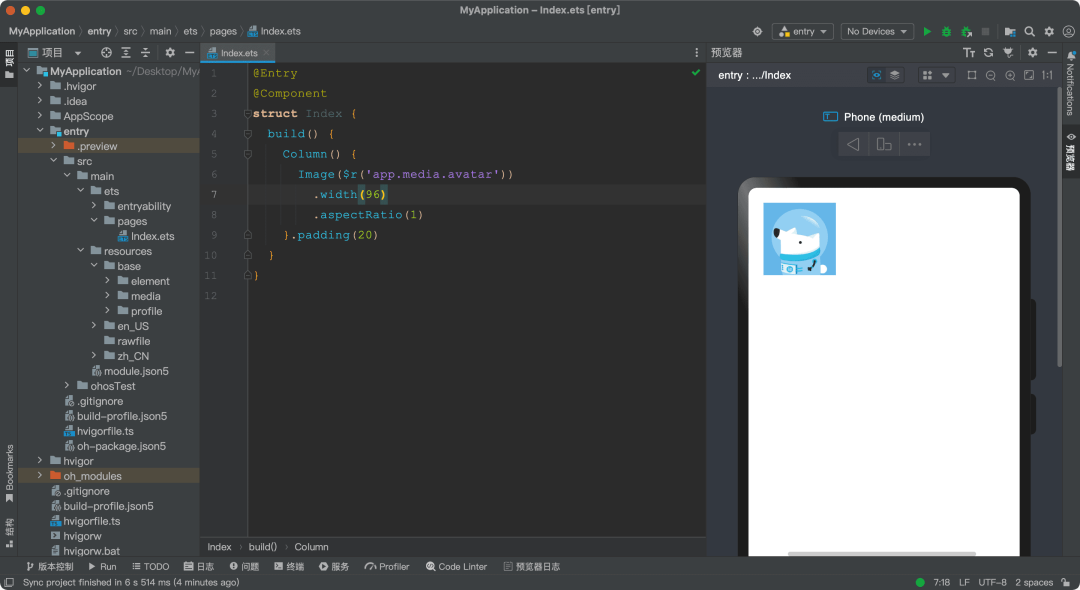Open the TODO tool tab

coord(150,567)
